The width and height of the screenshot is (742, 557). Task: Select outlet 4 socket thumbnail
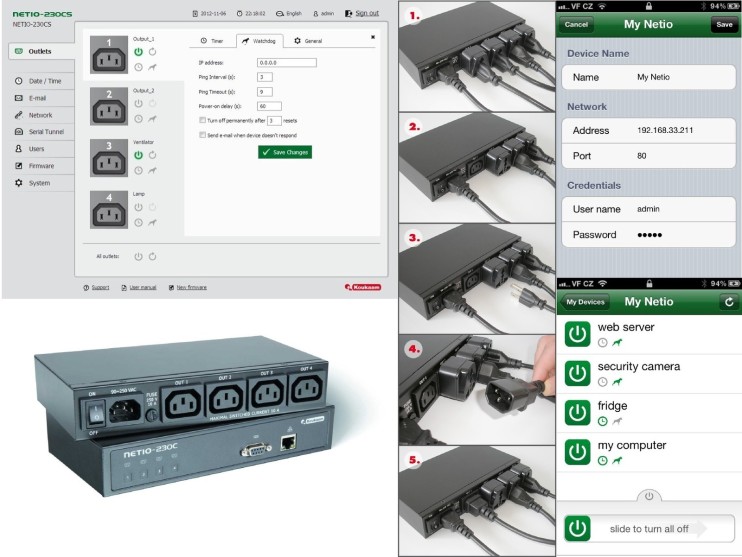tap(109, 209)
